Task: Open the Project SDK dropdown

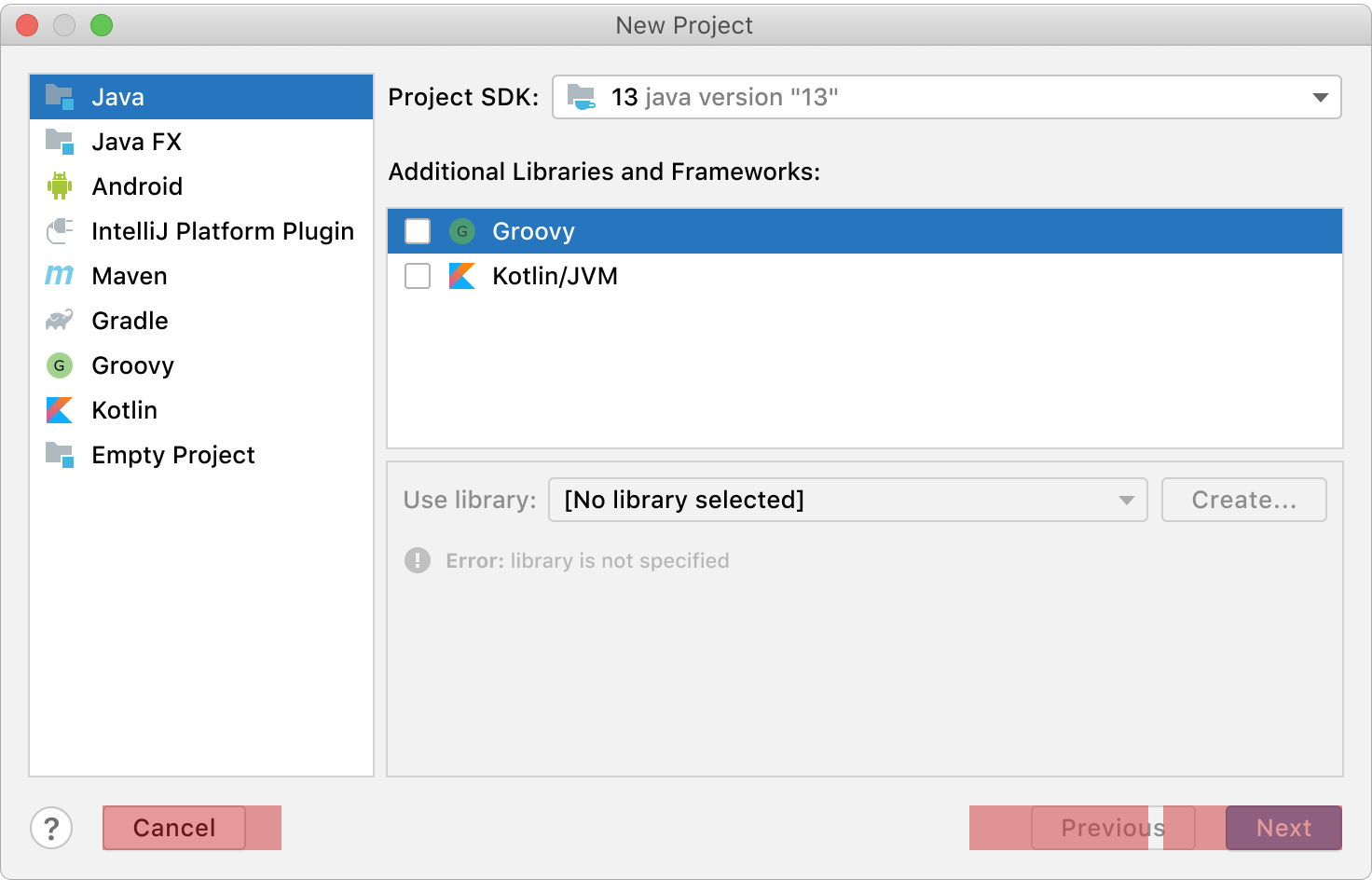Action: click(946, 97)
